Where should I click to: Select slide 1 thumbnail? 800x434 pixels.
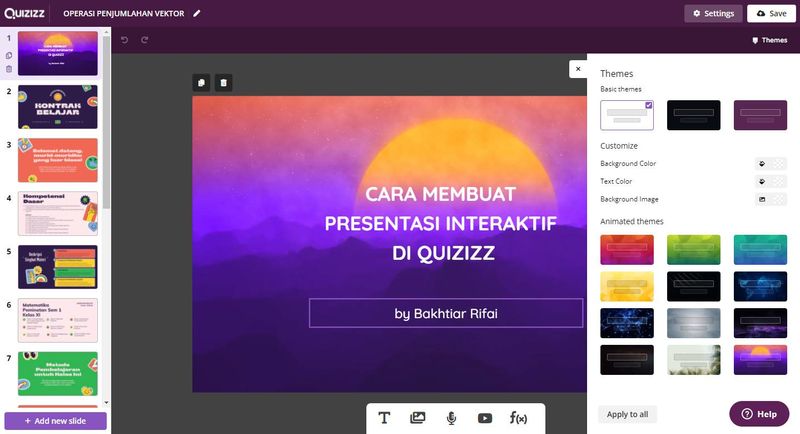coord(58,54)
